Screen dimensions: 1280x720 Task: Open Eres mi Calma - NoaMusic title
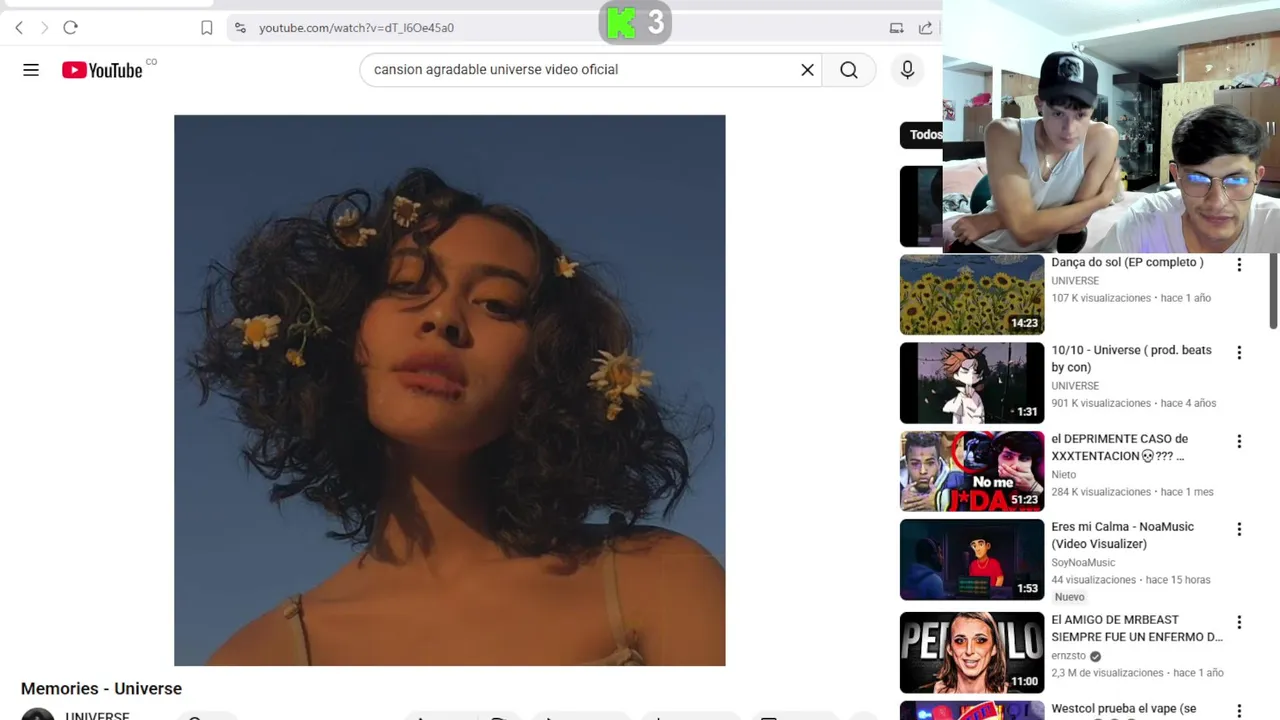[1122, 535]
